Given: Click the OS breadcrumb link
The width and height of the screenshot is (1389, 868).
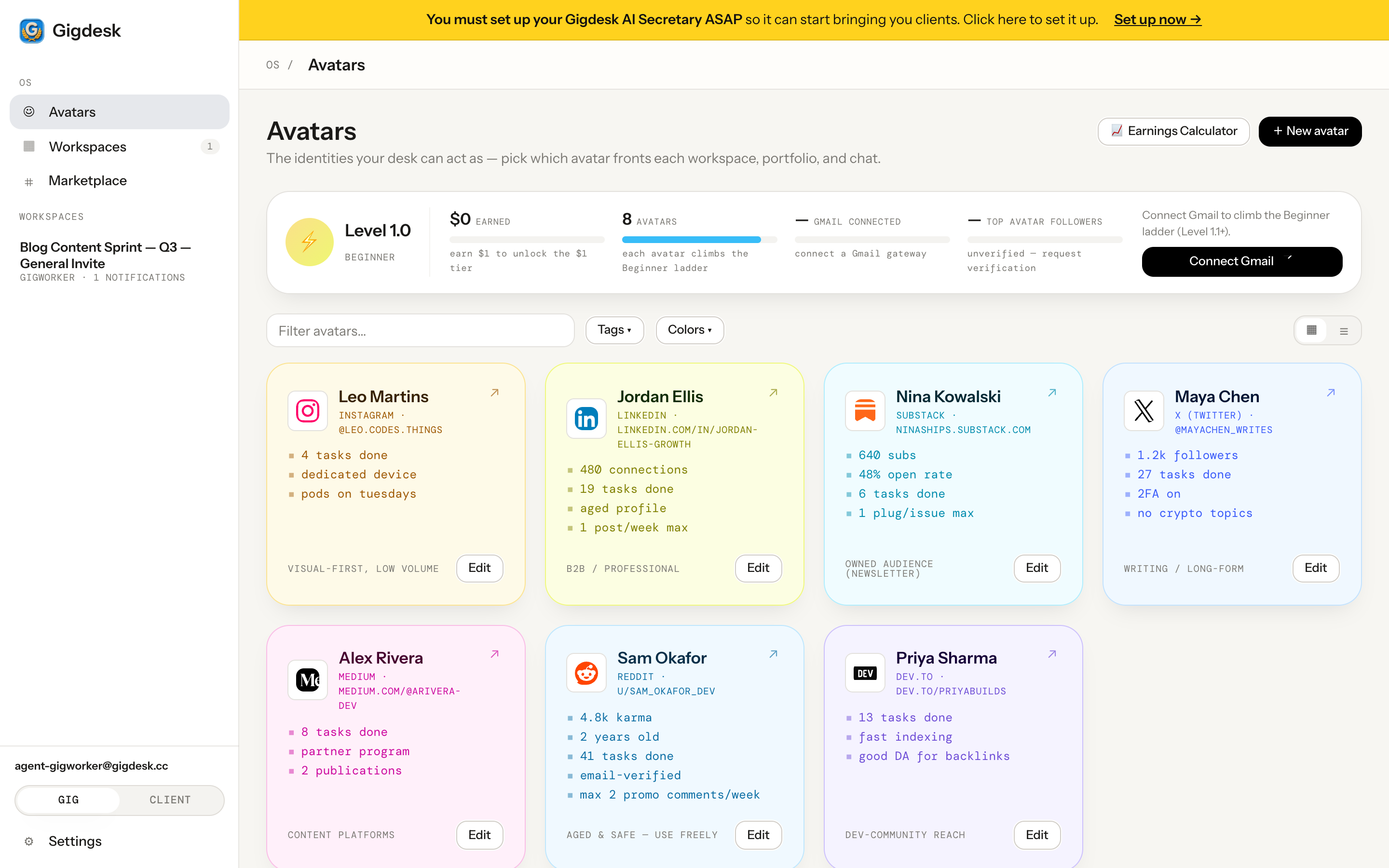Looking at the screenshot, I should 272,65.
